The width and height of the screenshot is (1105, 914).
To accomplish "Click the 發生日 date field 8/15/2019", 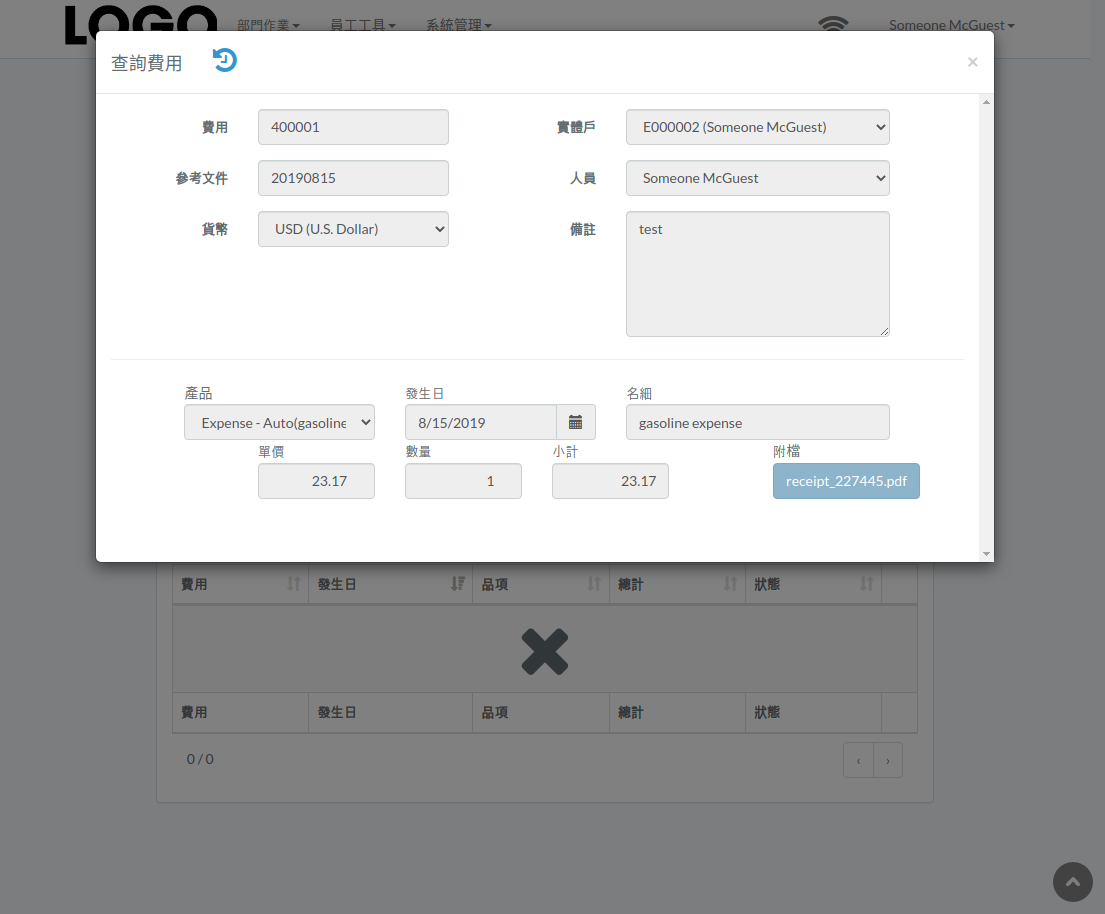I will pos(481,422).
